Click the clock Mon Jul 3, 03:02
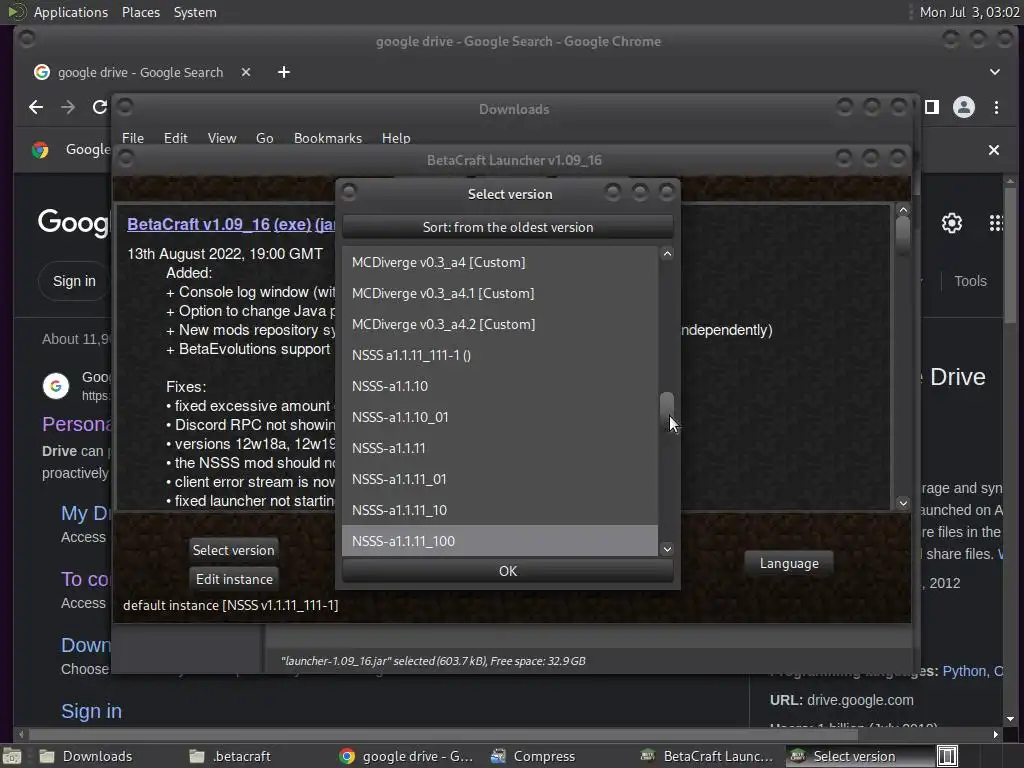The image size is (1024, 768). [969, 12]
